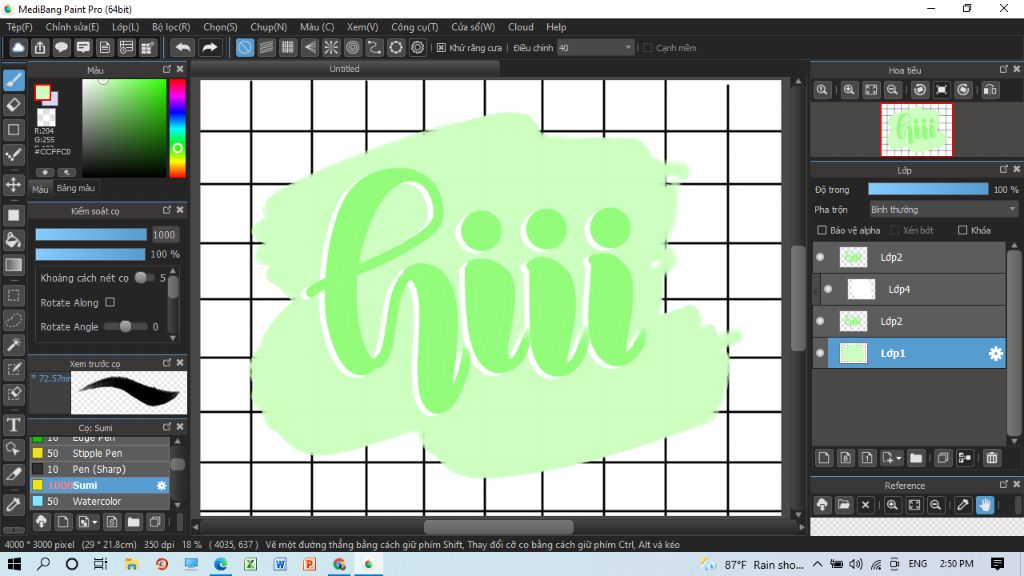Select the Move tool
Screen dimensions: 1024x576
14,185
